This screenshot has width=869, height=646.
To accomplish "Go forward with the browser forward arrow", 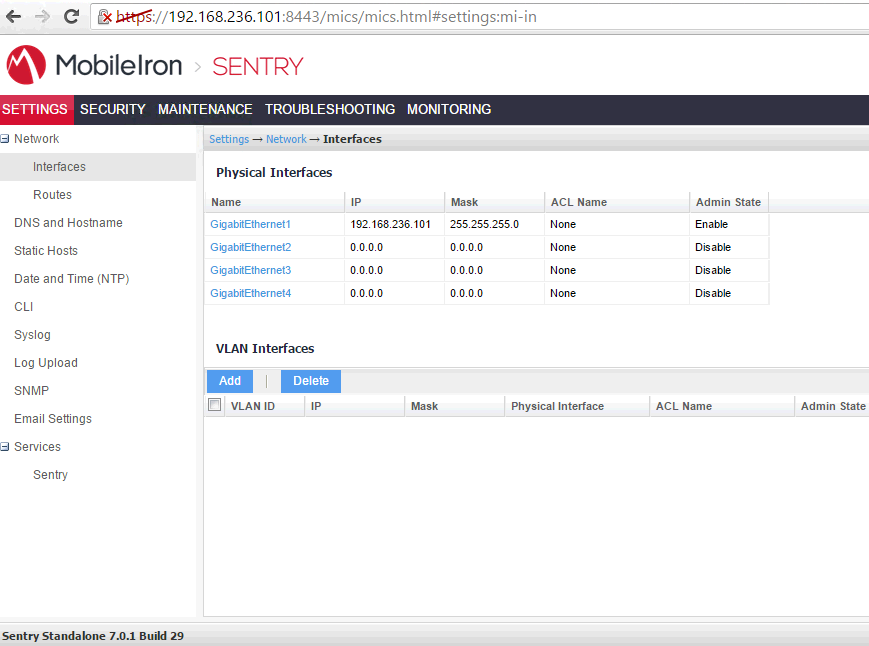I will click(x=42, y=17).
